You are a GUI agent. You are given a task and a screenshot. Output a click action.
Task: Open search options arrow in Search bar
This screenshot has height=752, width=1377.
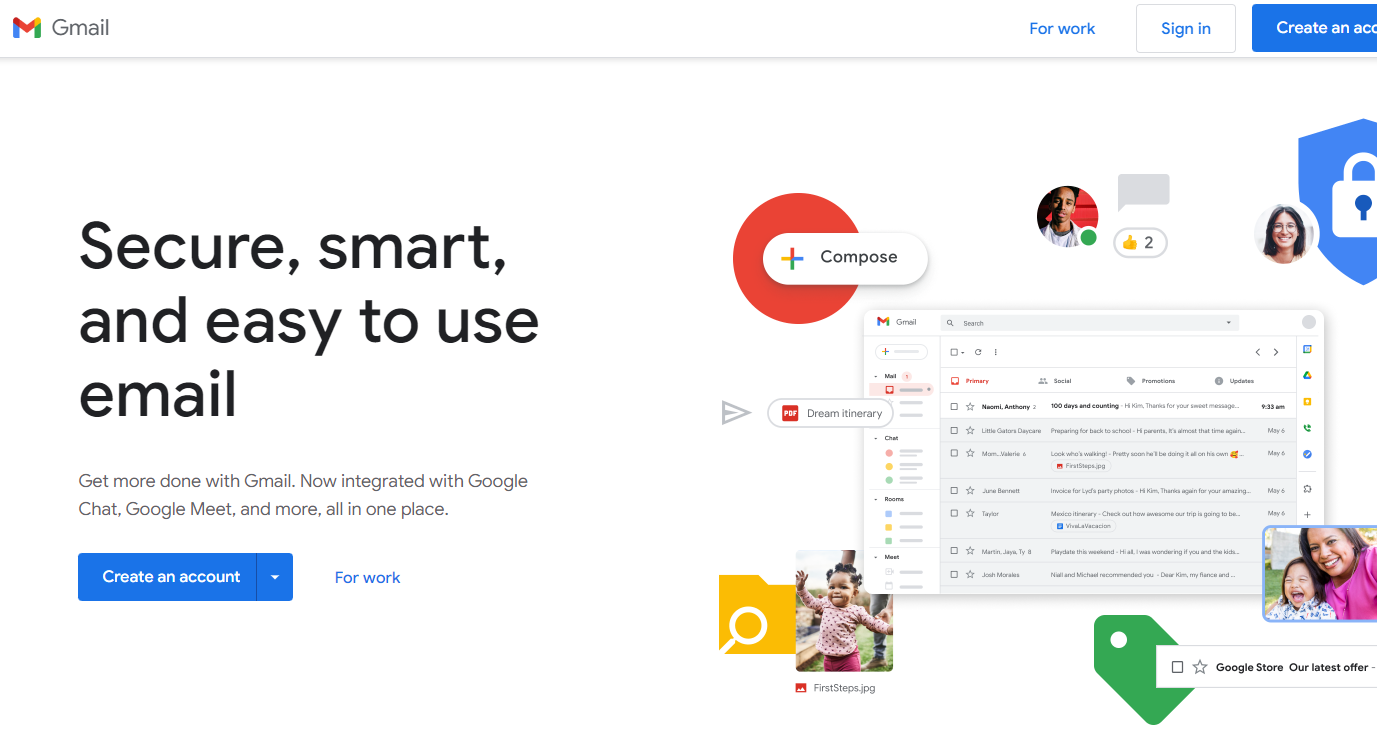click(x=1228, y=323)
